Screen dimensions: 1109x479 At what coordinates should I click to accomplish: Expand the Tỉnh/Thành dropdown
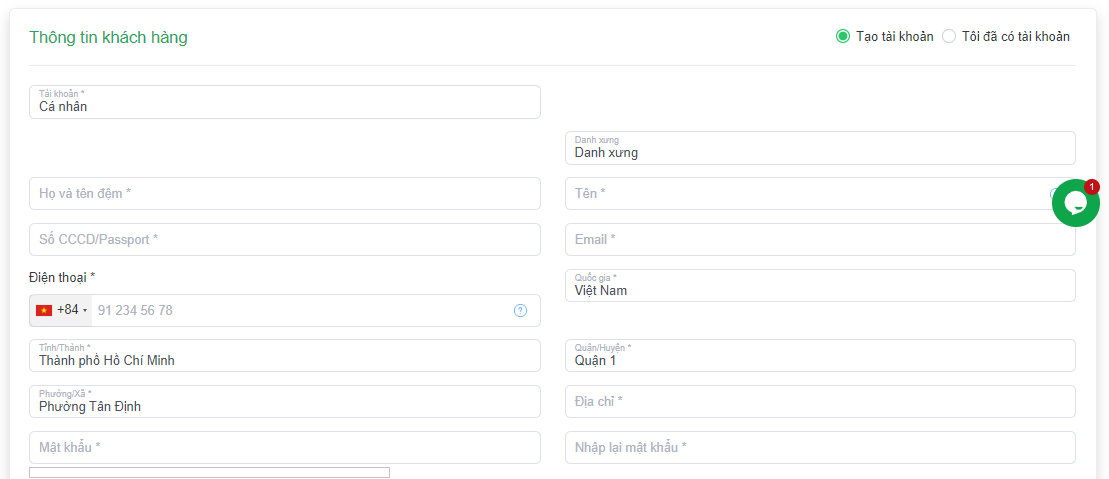tap(285, 356)
